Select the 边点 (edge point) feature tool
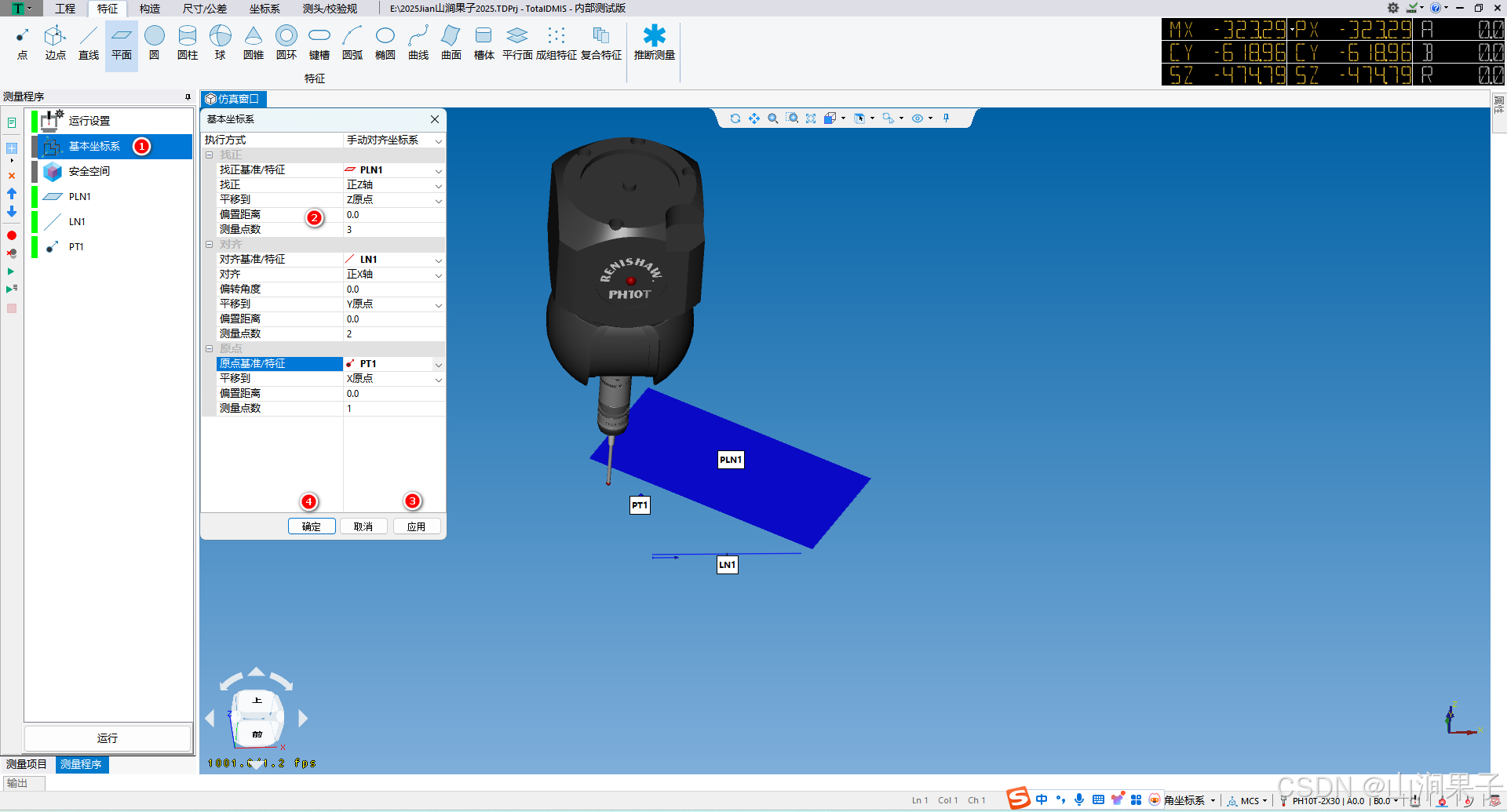The width and height of the screenshot is (1507, 812). [x=55, y=44]
